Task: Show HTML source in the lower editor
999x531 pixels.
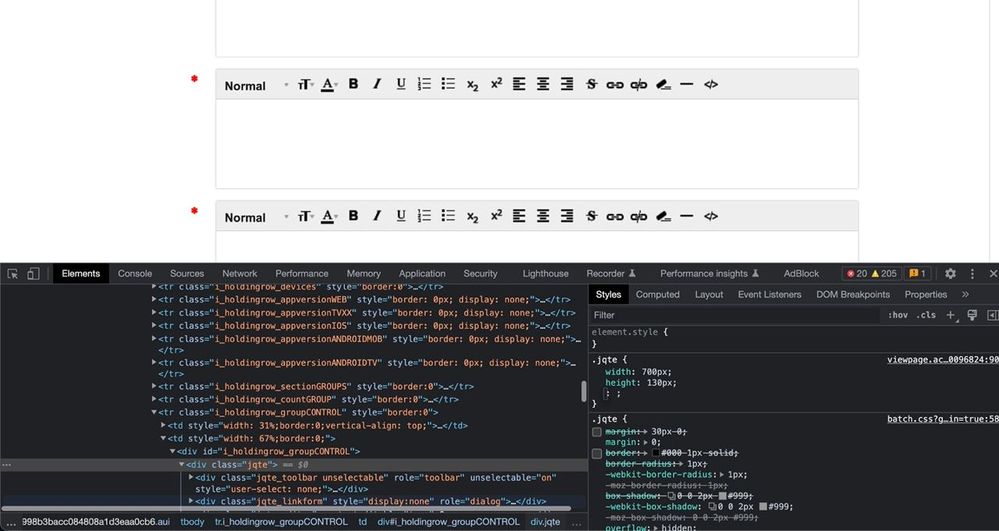Action: coord(711,216)
